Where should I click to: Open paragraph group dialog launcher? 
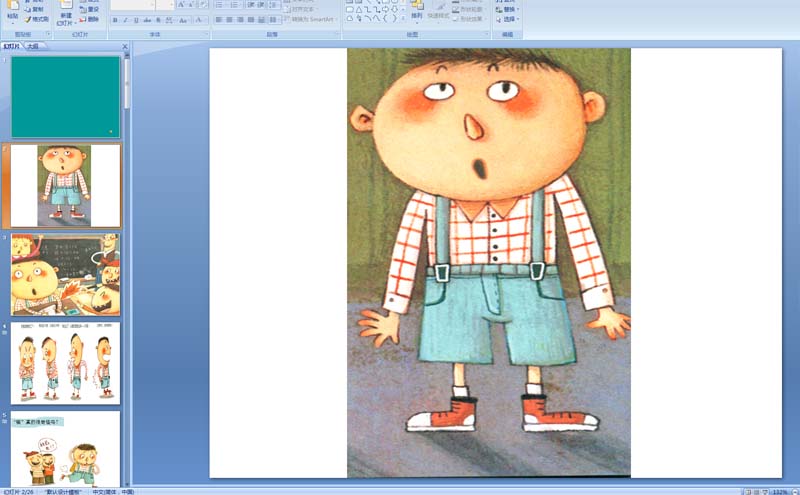(x=338, y=34)
